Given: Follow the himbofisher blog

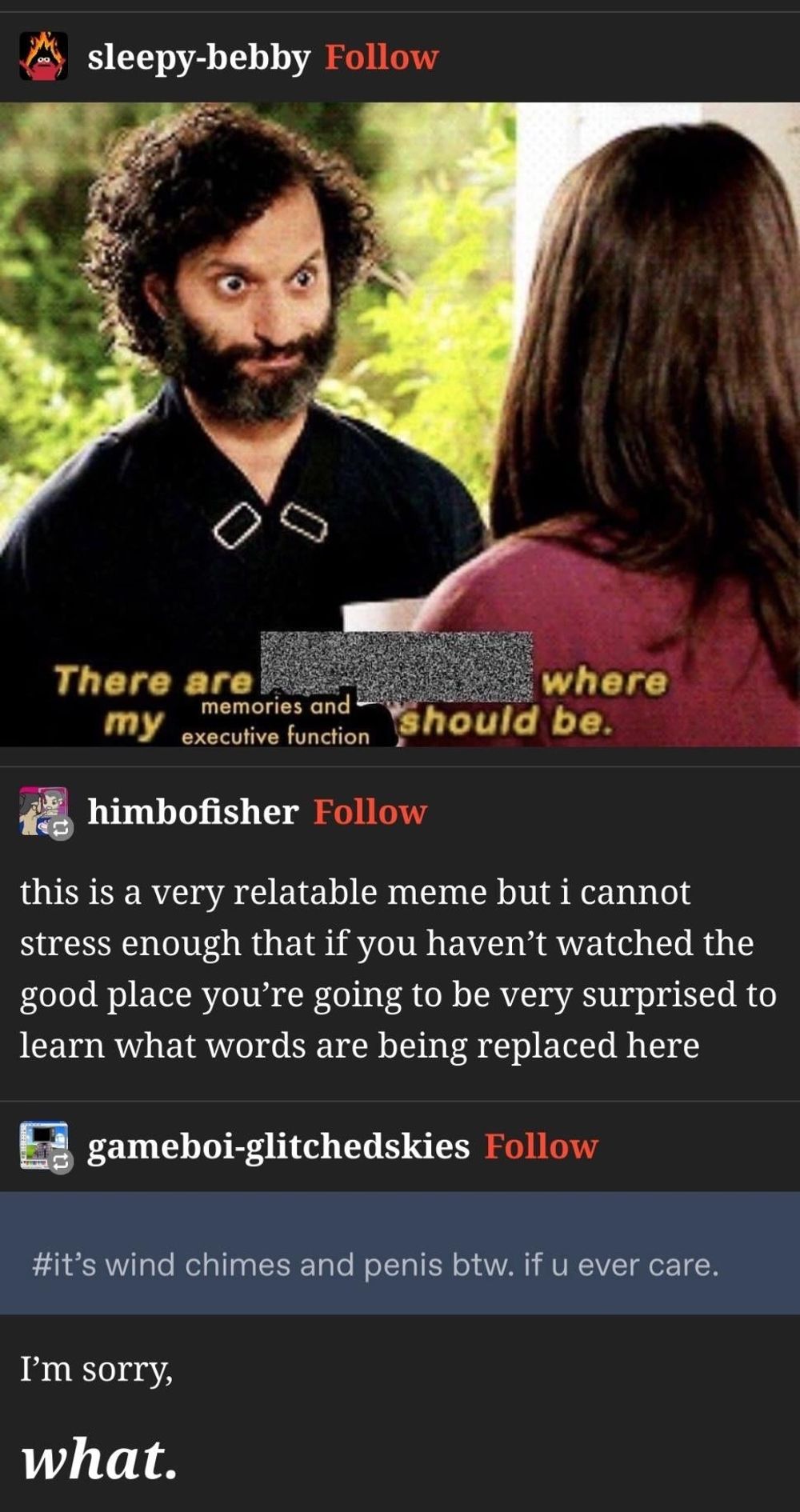Looking at the screenshot, I should tap(370, 811).
